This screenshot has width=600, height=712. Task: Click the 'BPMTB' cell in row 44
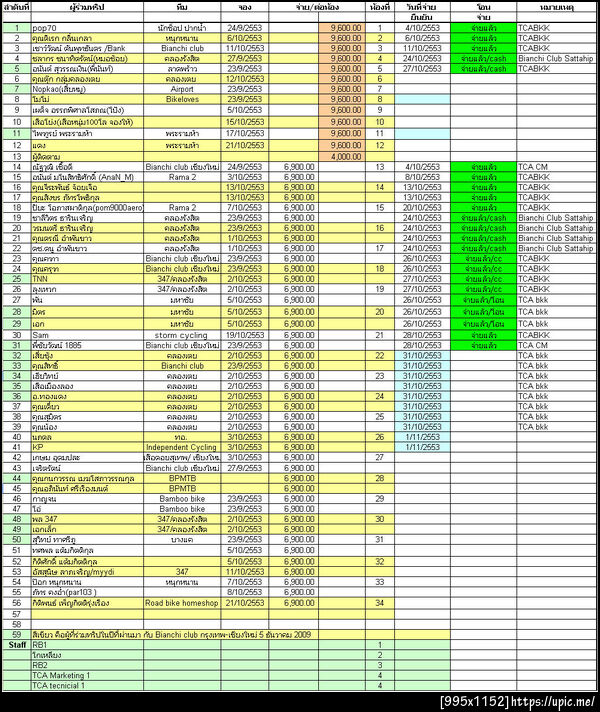click(182, 478)
